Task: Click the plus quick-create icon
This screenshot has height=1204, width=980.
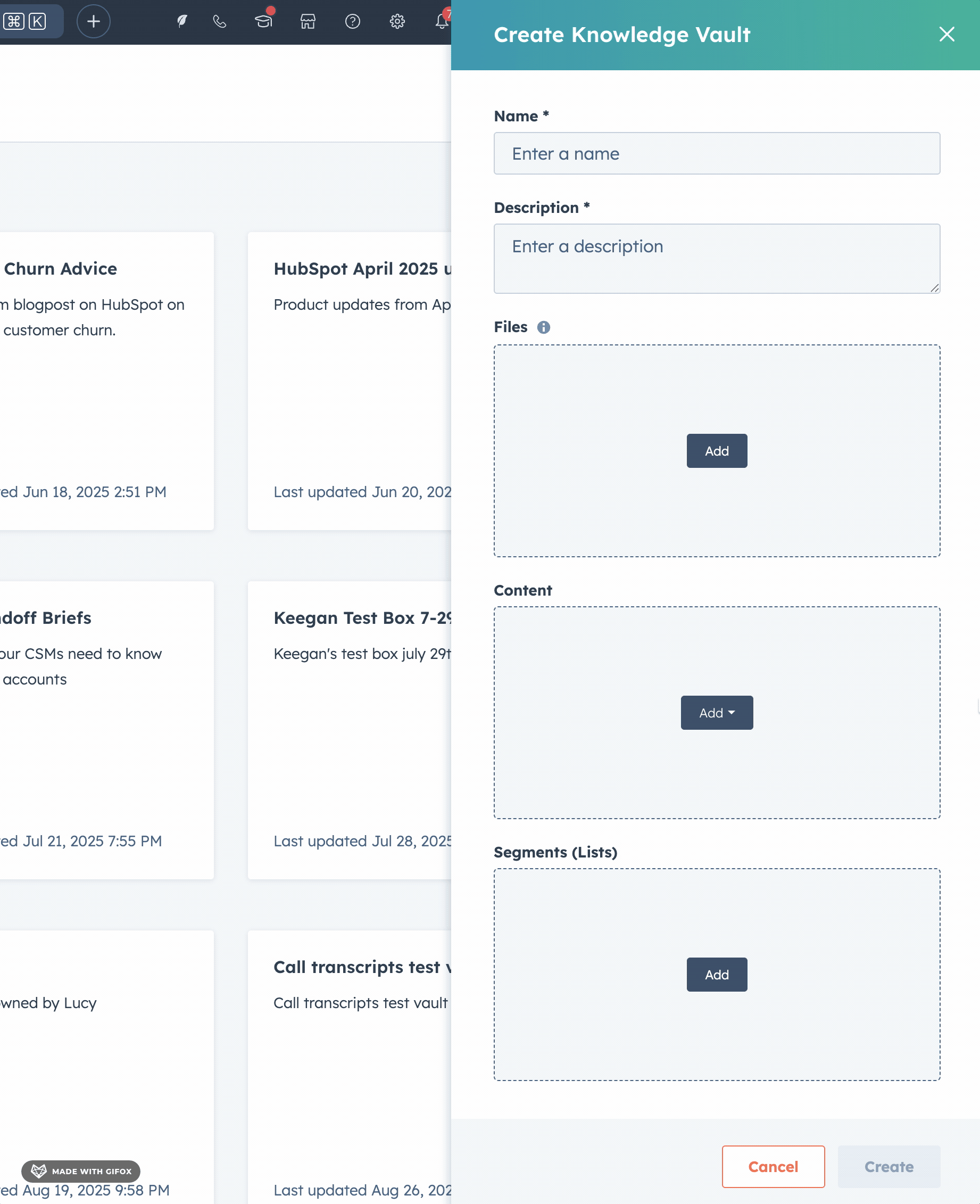Action: 93,21
